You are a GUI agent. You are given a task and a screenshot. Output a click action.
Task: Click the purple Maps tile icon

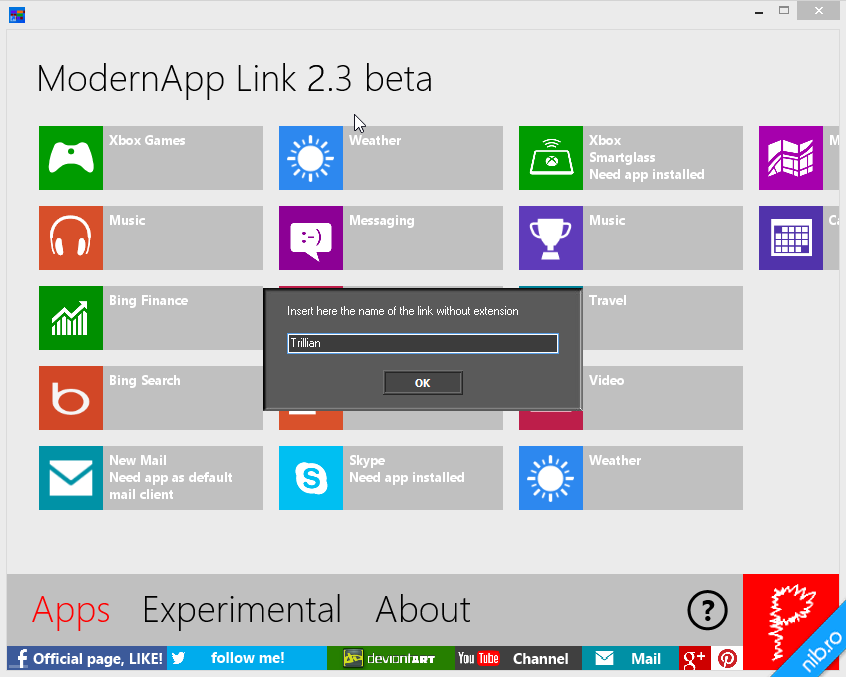pos(791,158)
